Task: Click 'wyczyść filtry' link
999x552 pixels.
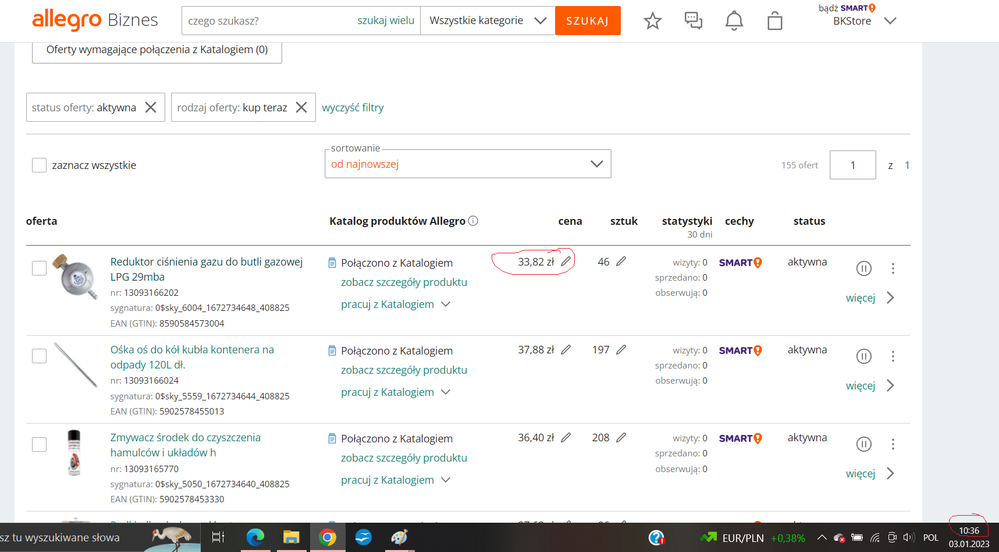Action: (352, 107)
